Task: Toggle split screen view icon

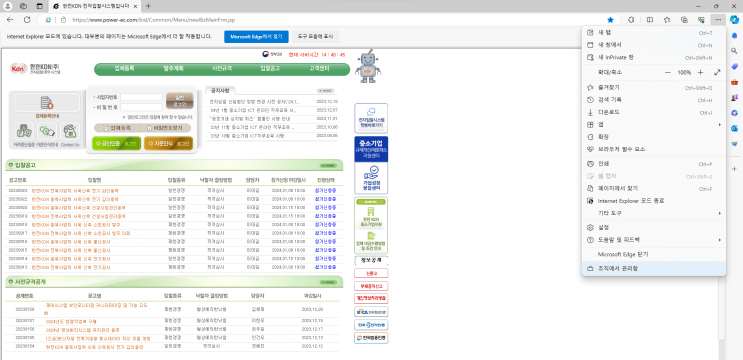Action: [650, 20]
